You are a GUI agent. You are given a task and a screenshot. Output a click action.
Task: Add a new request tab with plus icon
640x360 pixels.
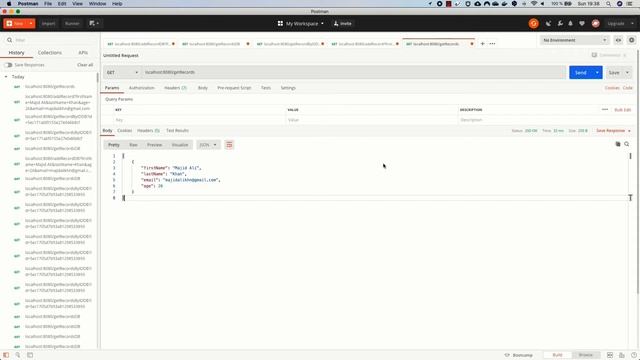pos(482,44)
